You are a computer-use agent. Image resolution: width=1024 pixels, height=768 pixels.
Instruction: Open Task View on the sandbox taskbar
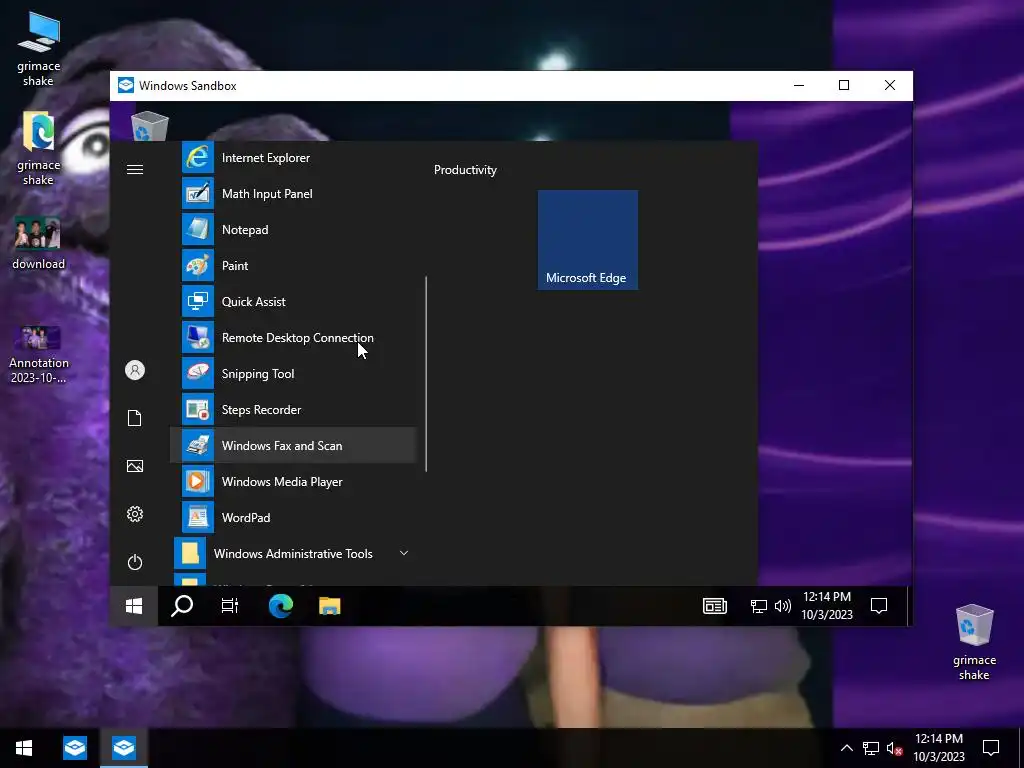tap(230, 606)
